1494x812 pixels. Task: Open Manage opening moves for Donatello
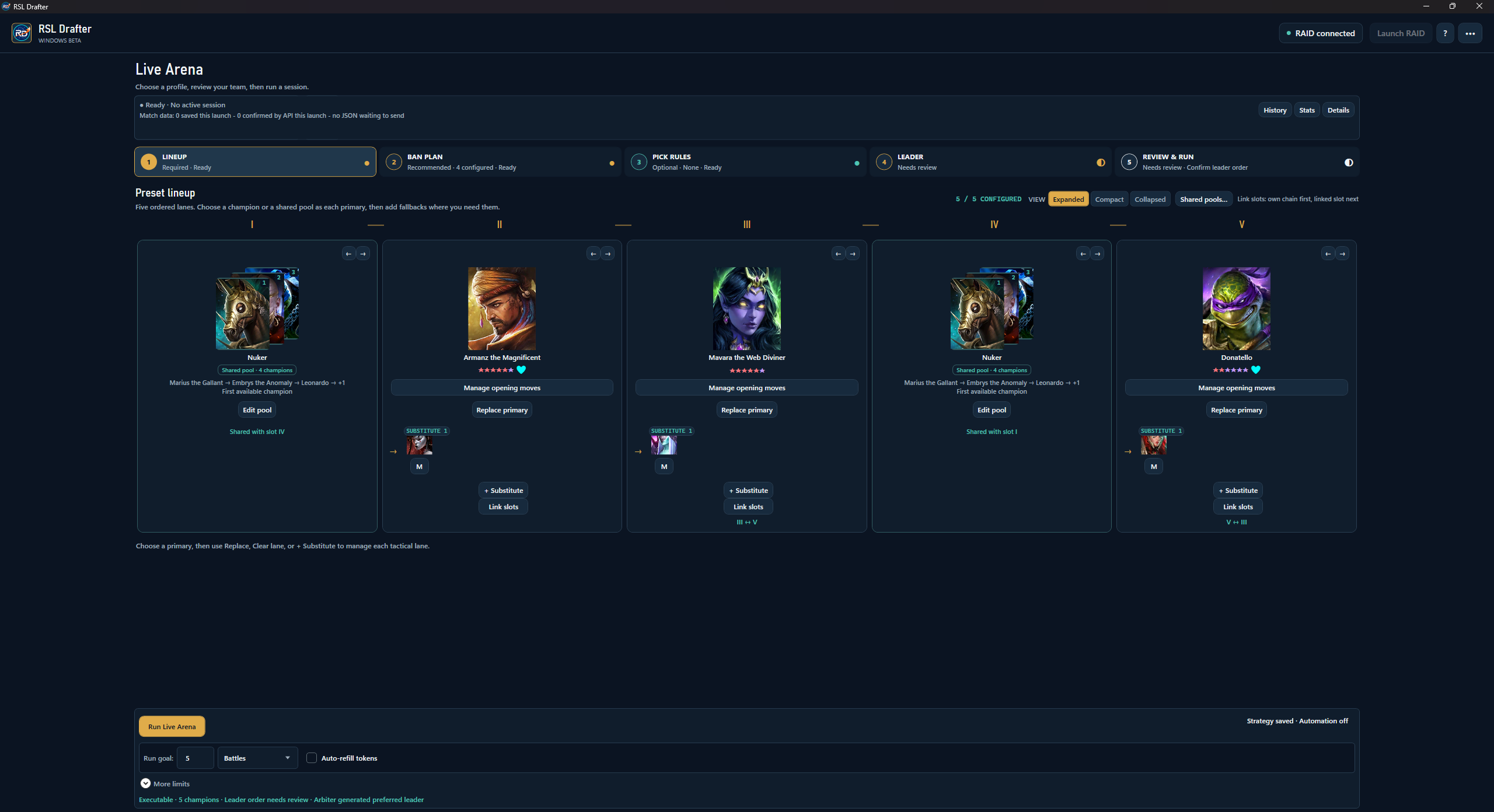click(1236, 388)
